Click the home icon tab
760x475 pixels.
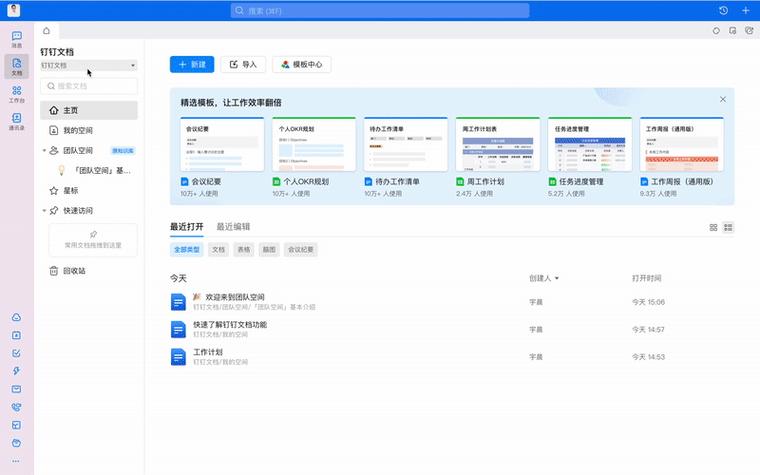tap(47, 31)
